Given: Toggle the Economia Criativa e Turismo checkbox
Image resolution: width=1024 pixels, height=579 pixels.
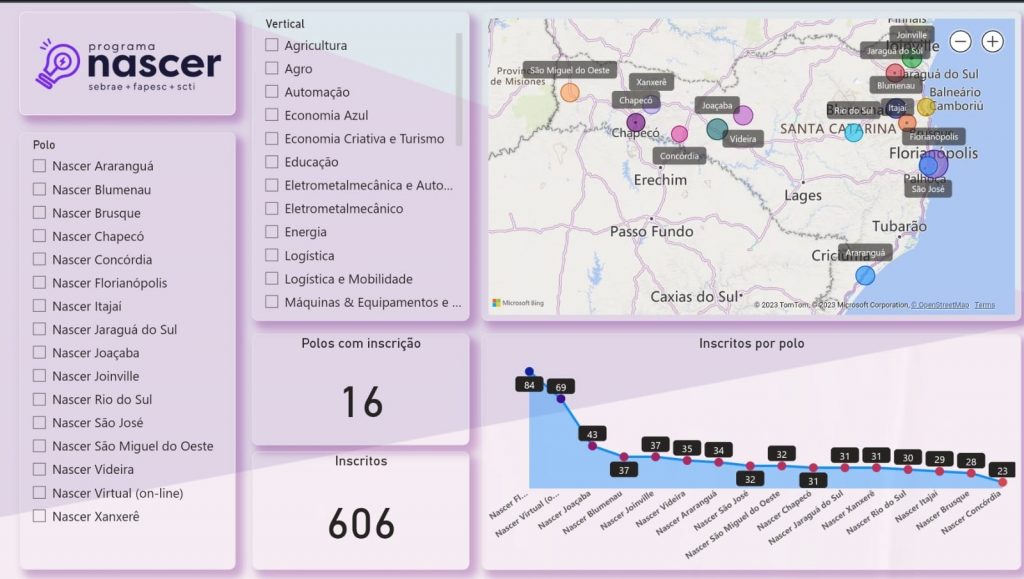Looking at the screenshot, I should coord(272,139).
